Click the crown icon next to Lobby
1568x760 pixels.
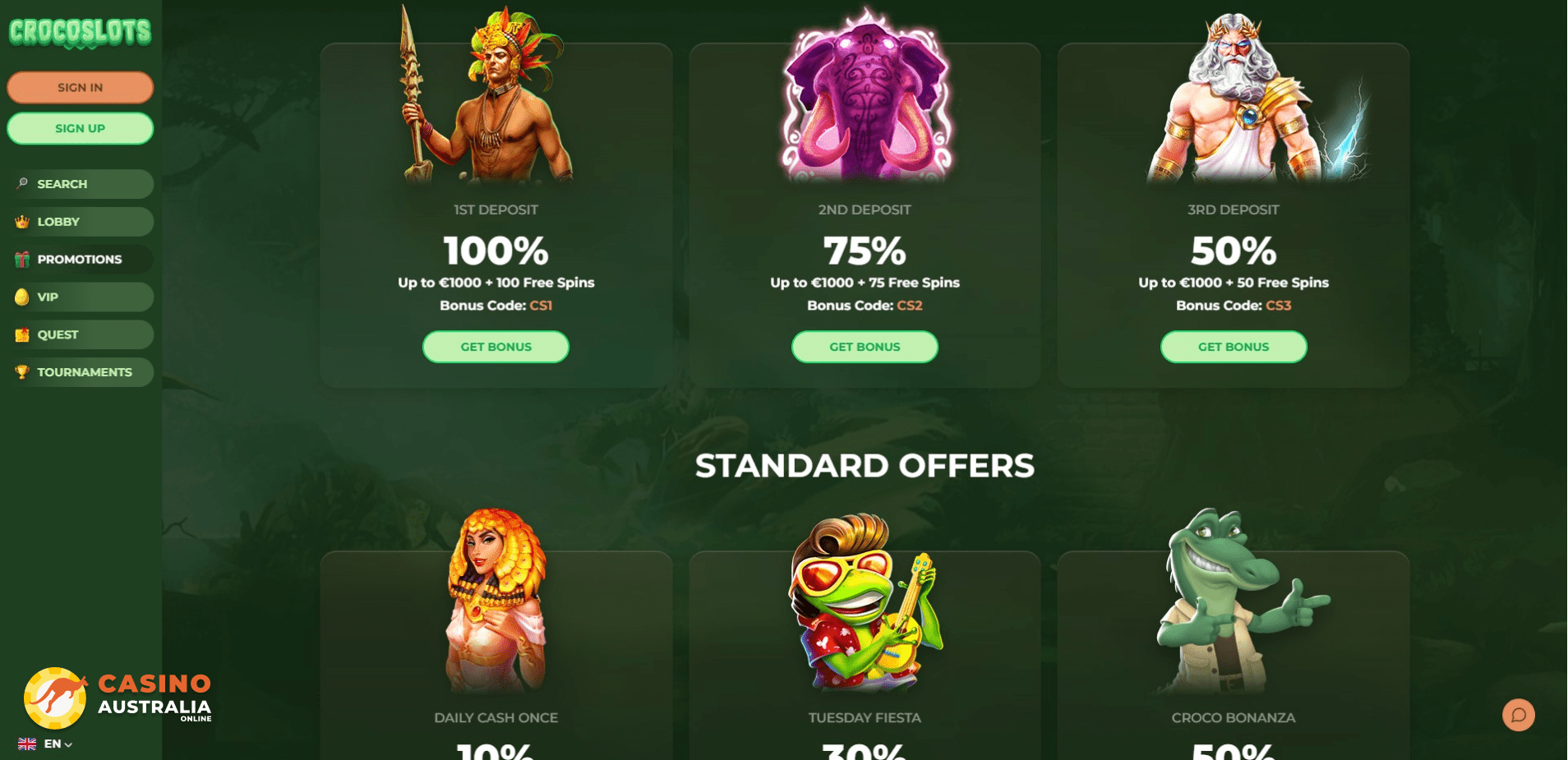[22, 222]
